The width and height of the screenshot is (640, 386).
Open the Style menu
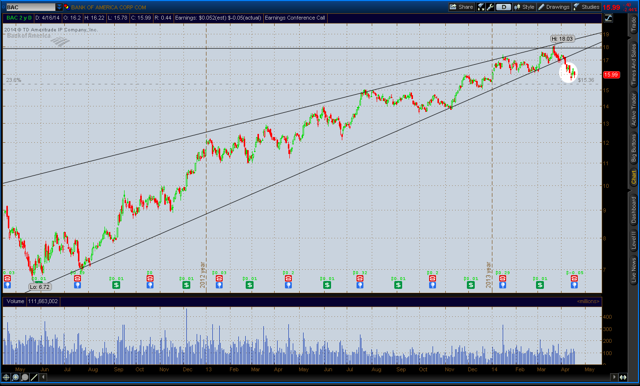[524, 7]
